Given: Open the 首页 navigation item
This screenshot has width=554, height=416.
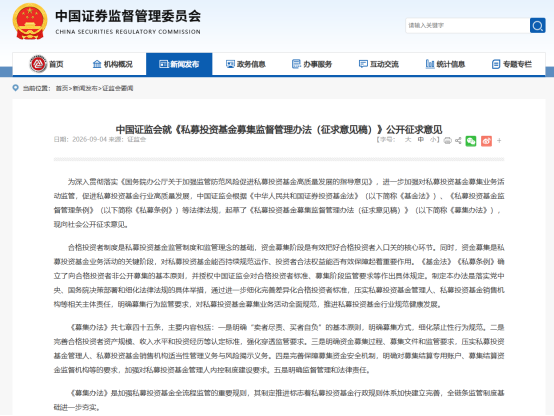Looking at the screenshot, I should point(47,64).
